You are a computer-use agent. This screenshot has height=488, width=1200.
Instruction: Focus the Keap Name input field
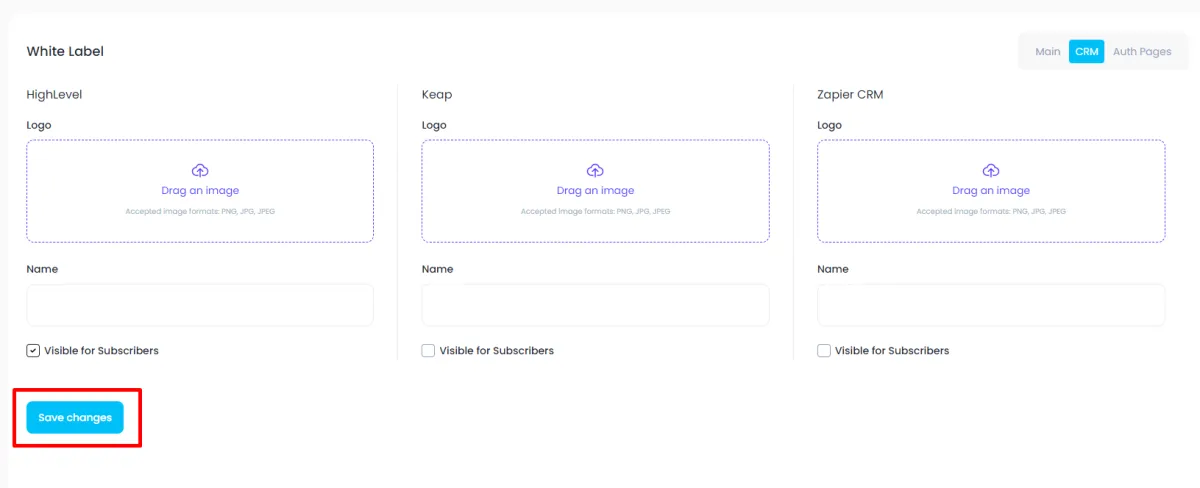pyautogui.click(x=595, y=305)
